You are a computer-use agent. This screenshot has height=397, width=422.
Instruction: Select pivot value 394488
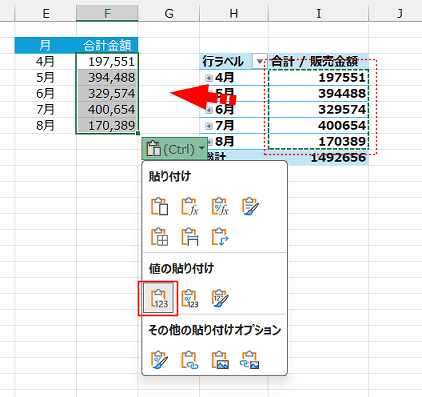318,94
